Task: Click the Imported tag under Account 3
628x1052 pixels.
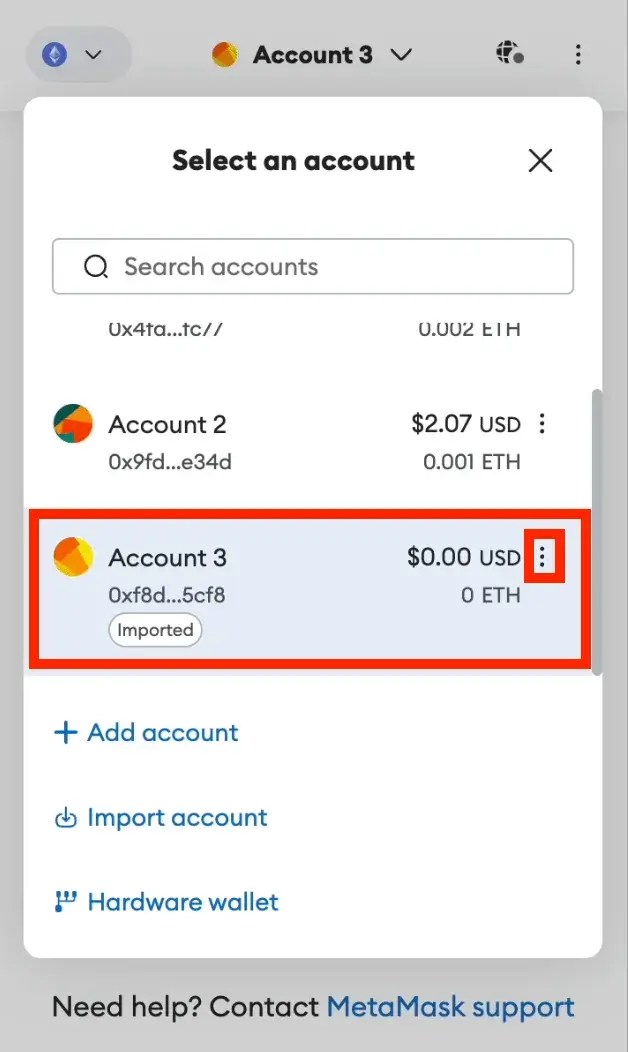Action: coord(155,630)
